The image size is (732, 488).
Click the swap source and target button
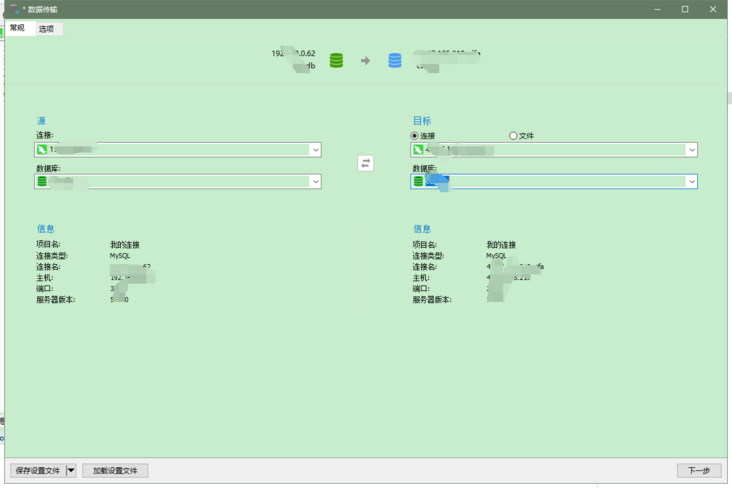pyautogui.click(x=366, y=163)
